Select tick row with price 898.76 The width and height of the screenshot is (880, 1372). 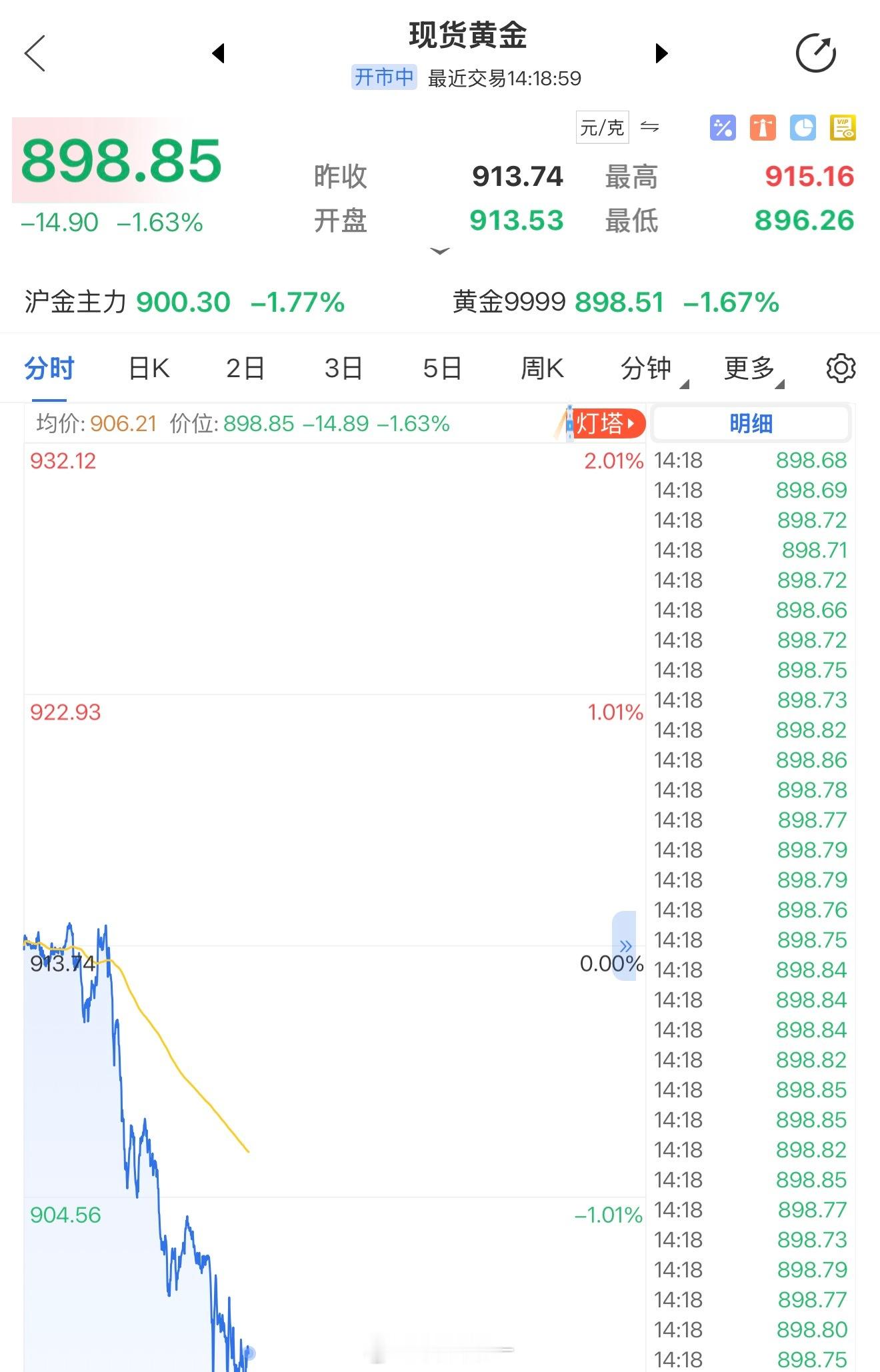(x=751, y=910)
